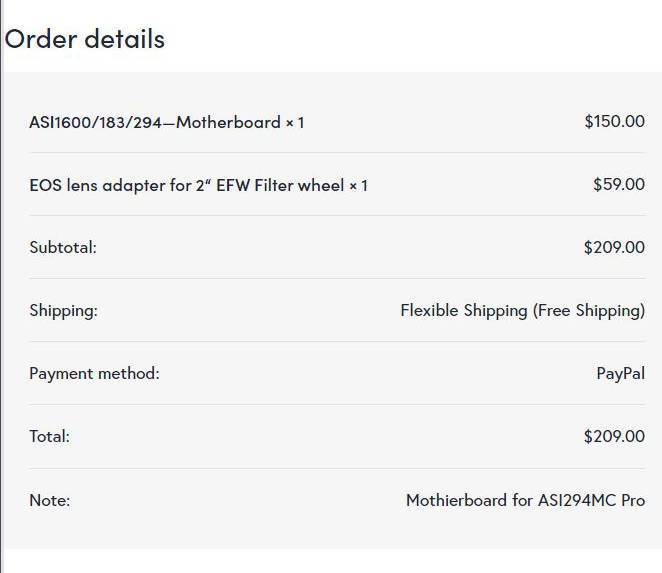
Task: Select the $150.00 motherboard price
Action: (614, 122)
